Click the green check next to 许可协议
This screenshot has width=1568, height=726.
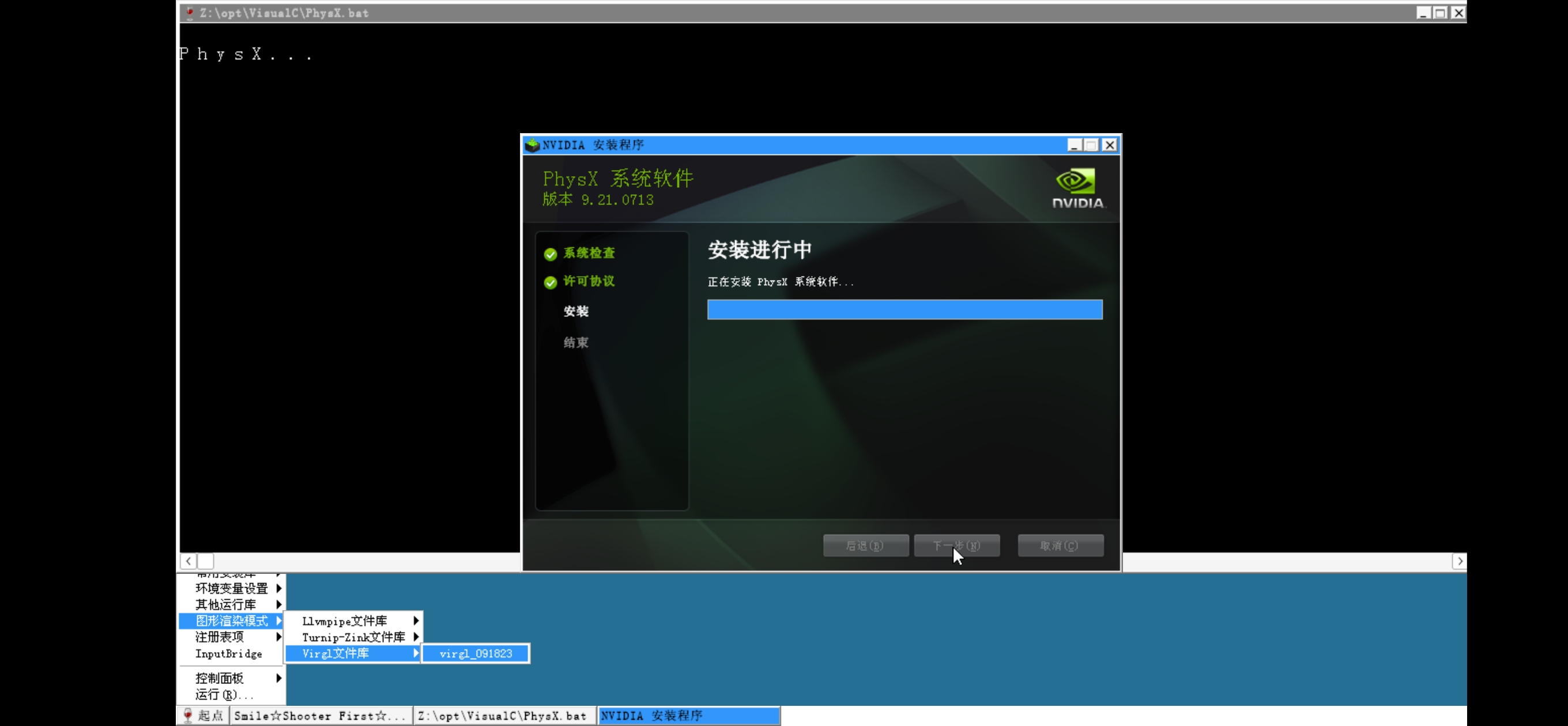(x=551, y=282)
